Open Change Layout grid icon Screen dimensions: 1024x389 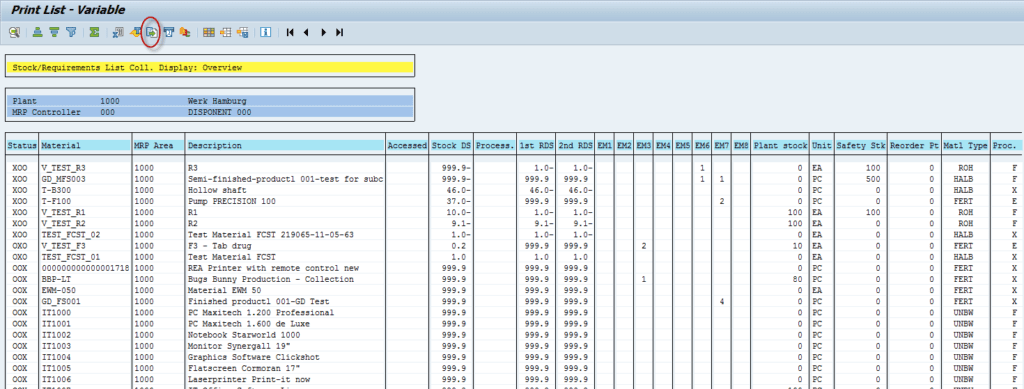208,32
